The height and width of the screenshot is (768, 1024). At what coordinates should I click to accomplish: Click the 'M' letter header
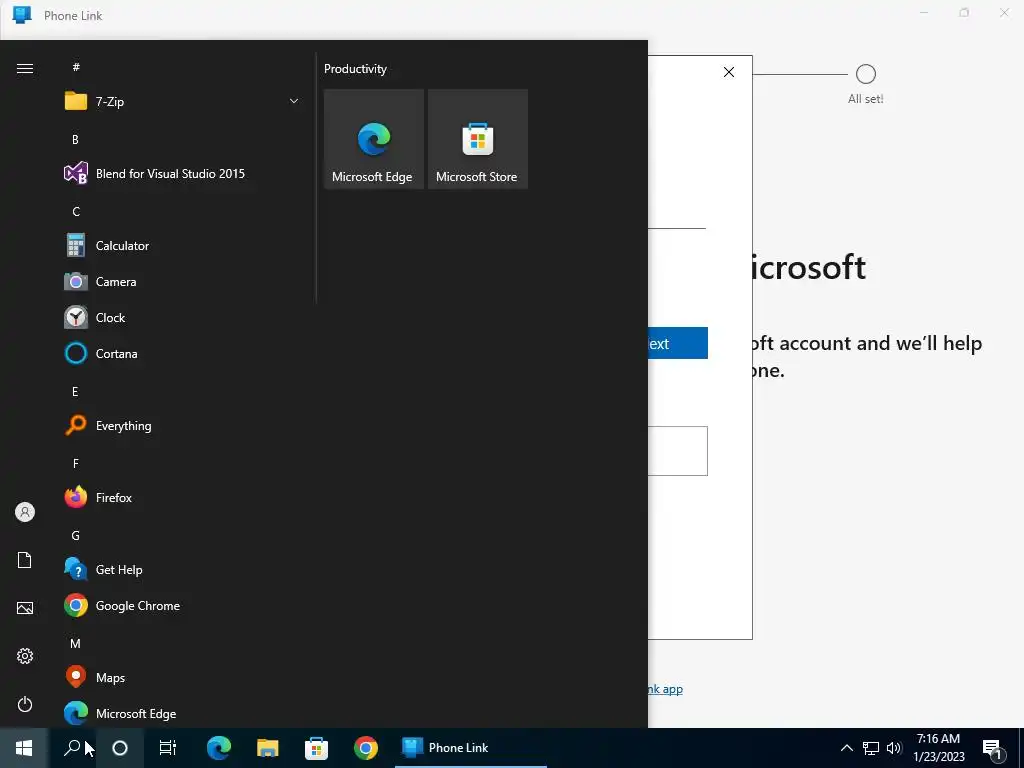76,644
